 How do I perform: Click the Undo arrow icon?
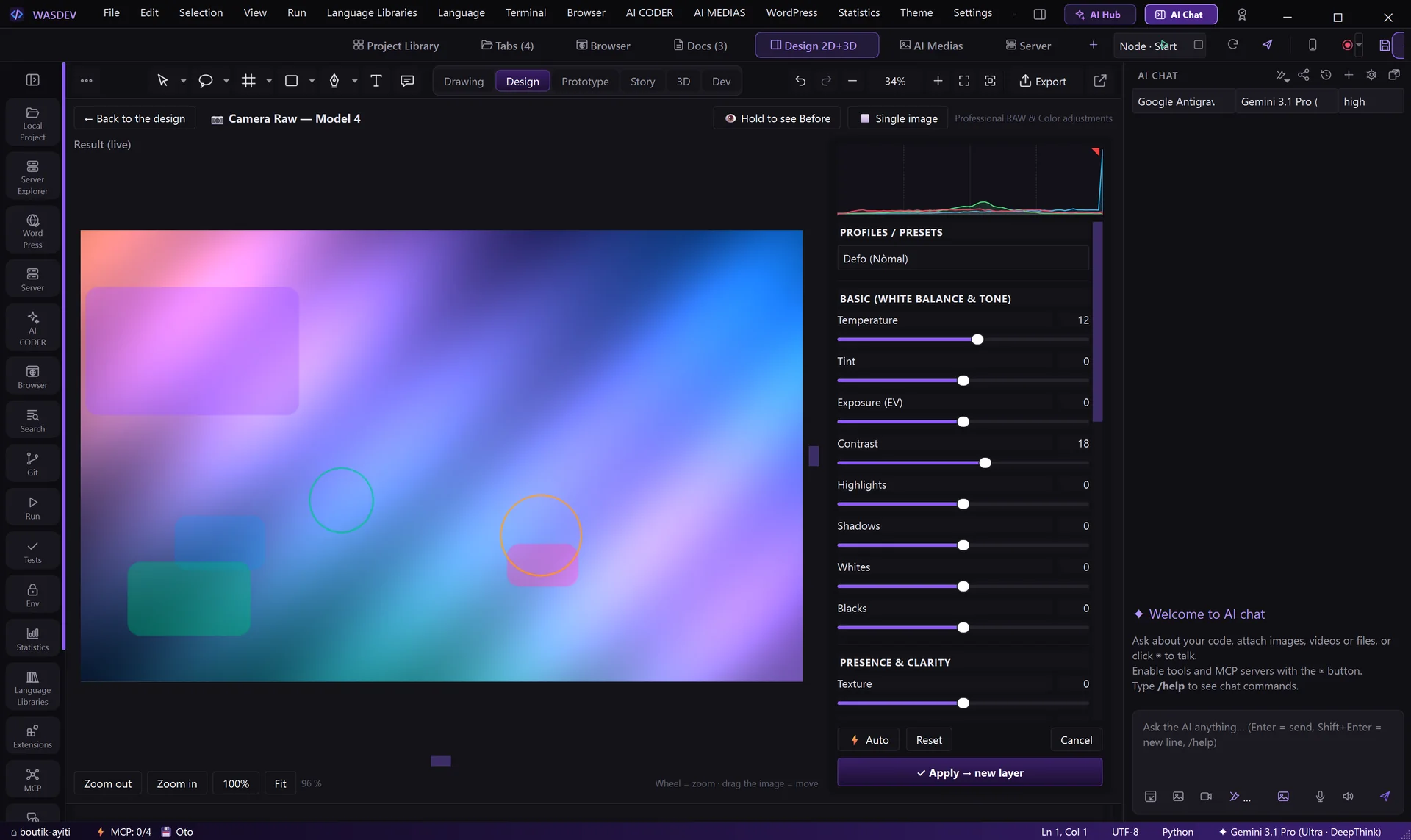click(800, 81)
